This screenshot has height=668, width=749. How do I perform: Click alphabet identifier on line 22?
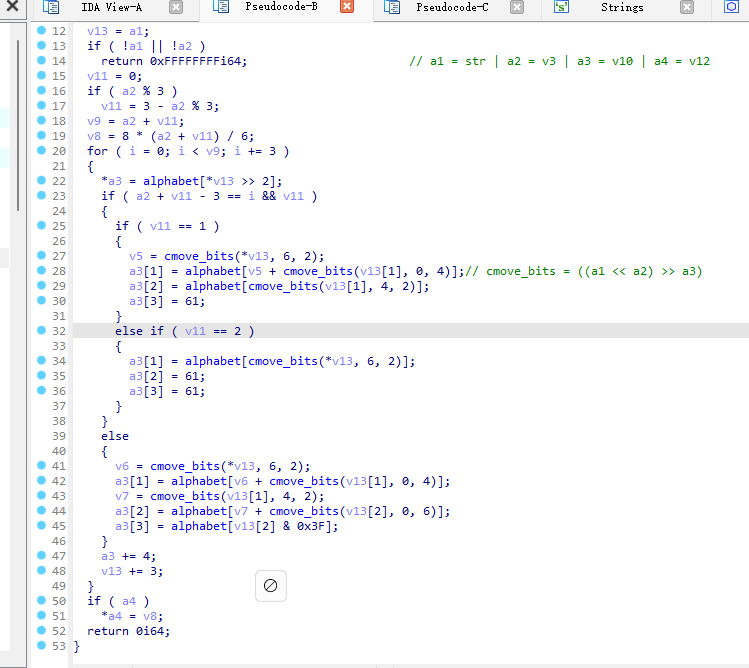click(171, 181)
